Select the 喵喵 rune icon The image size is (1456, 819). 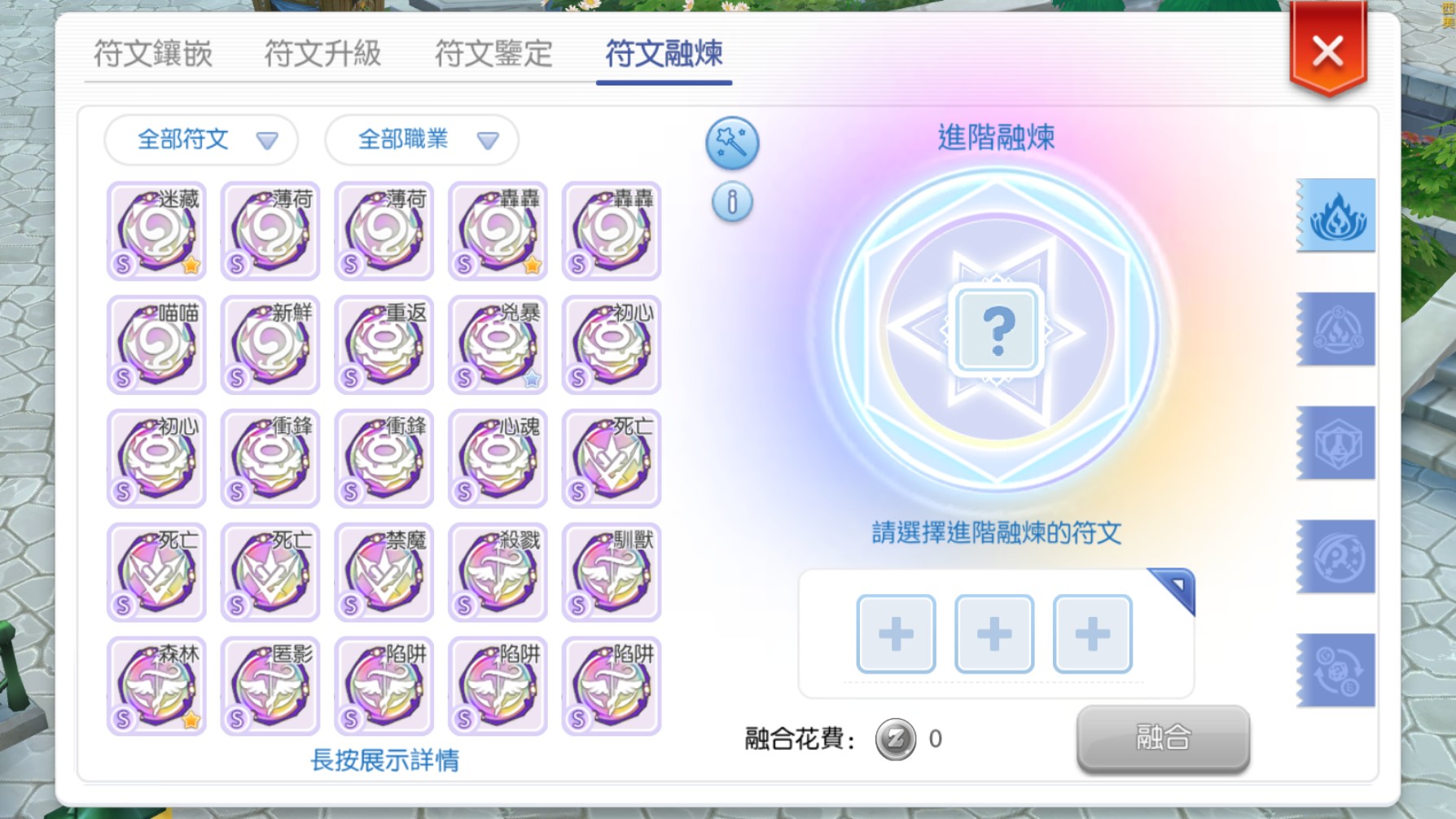(x=156, y=345)
